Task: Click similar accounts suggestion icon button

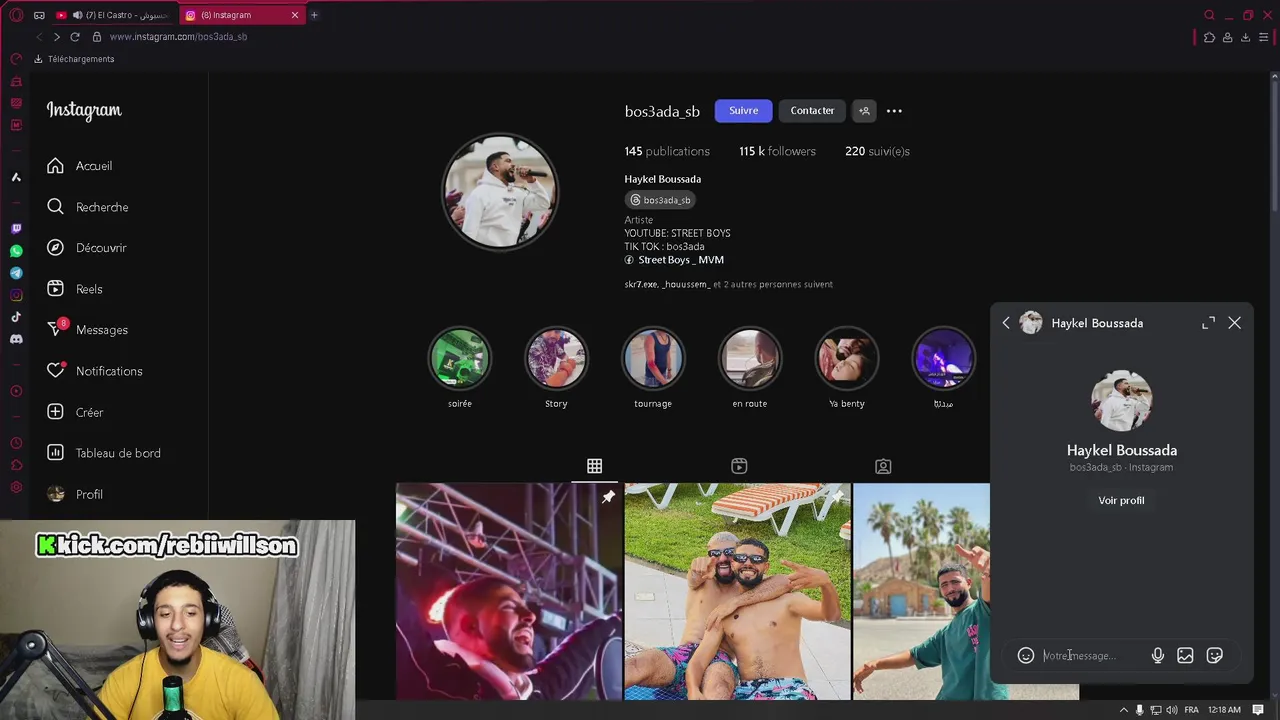Action: click(x=864, y=111)
